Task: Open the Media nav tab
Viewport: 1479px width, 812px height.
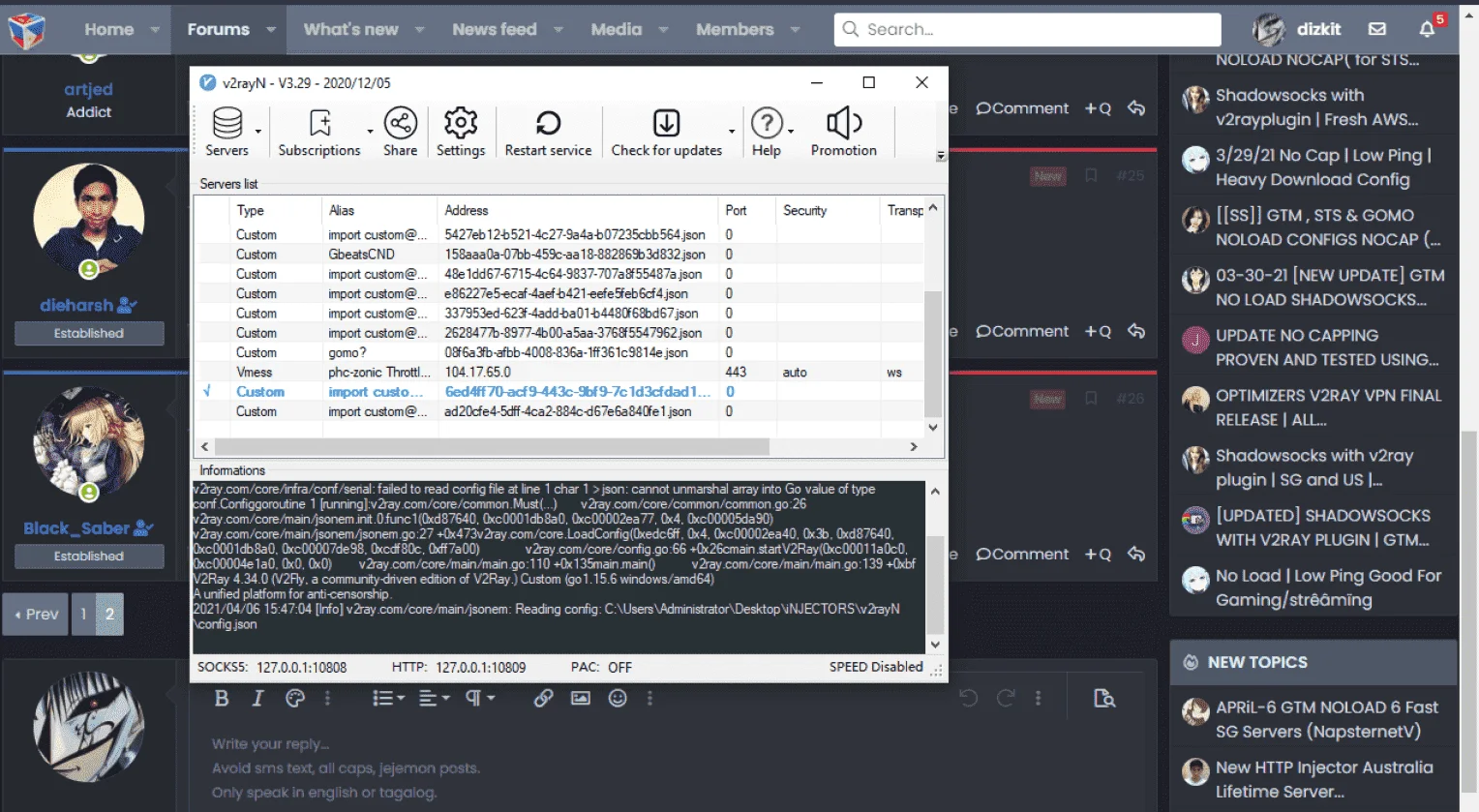Action: pyautogui.click(x=617, y=30)
